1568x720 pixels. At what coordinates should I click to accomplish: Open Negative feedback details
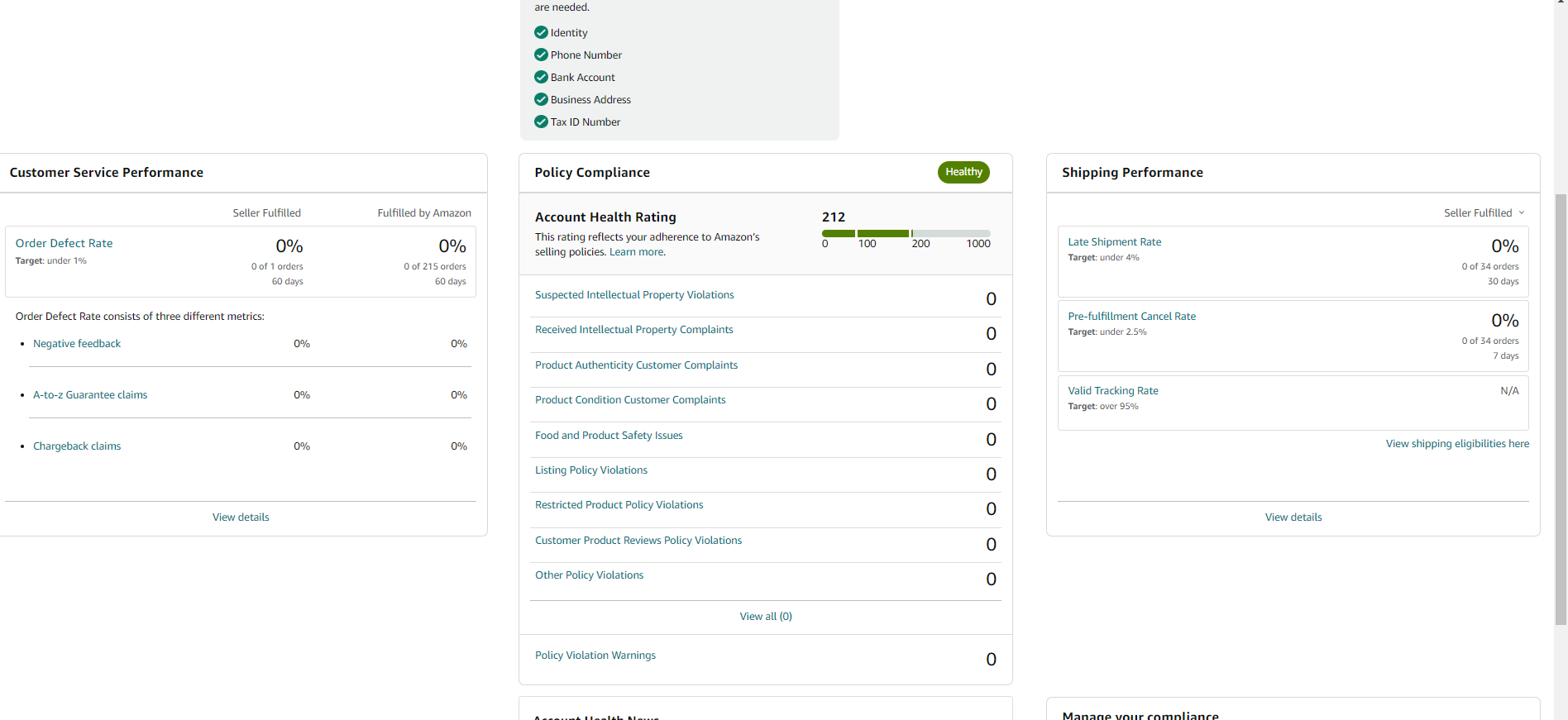coord(77,343)
